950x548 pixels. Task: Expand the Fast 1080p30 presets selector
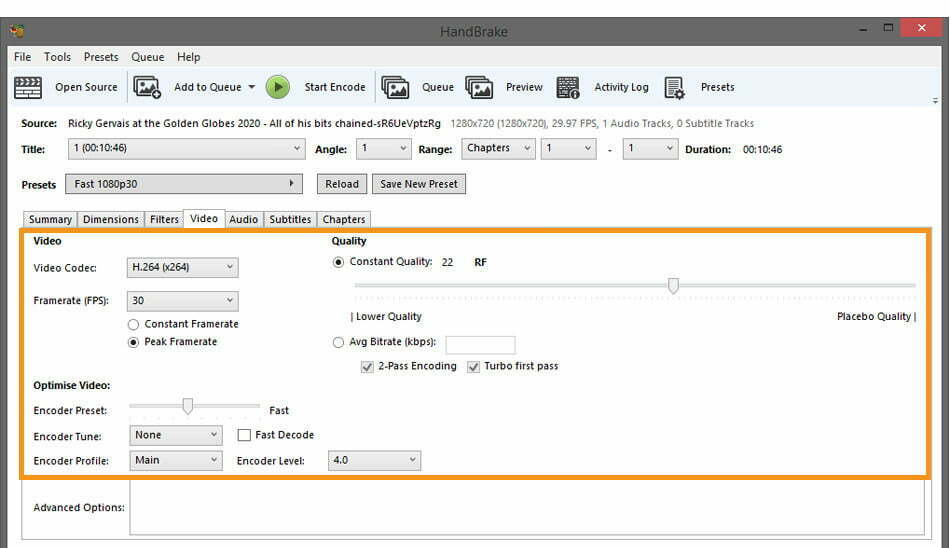coord(184,184)
